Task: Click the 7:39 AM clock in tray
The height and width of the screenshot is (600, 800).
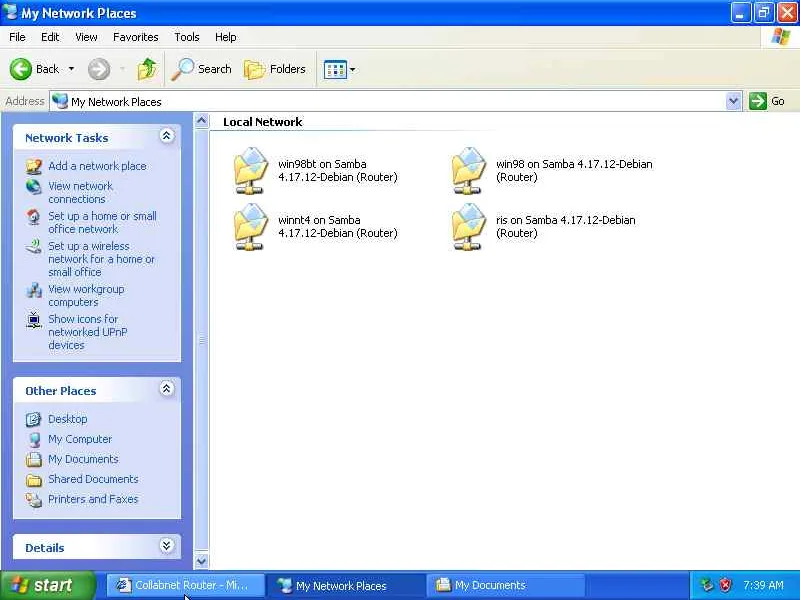Action: click(763, 585)
